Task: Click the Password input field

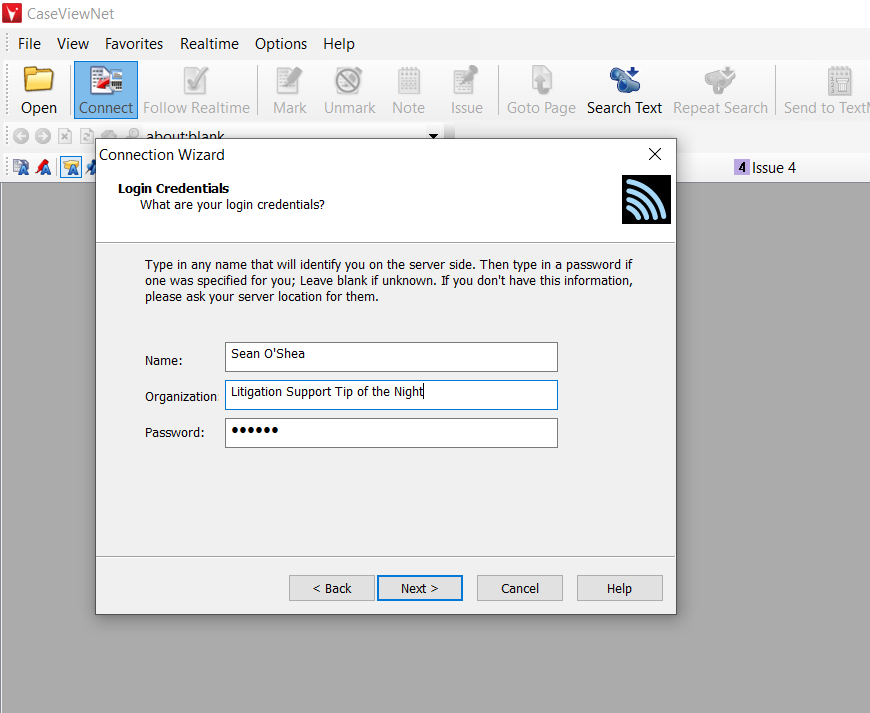Action: [x=391, y=433]
